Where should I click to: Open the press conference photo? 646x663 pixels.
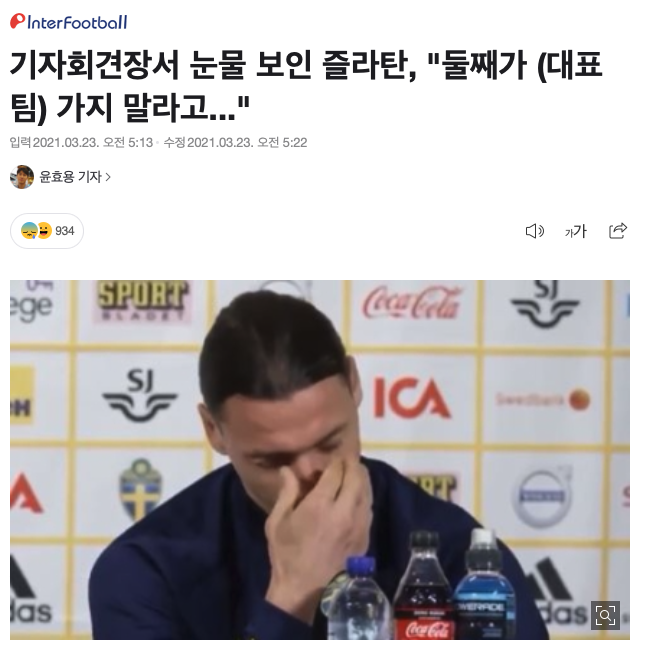coord(320,460)
